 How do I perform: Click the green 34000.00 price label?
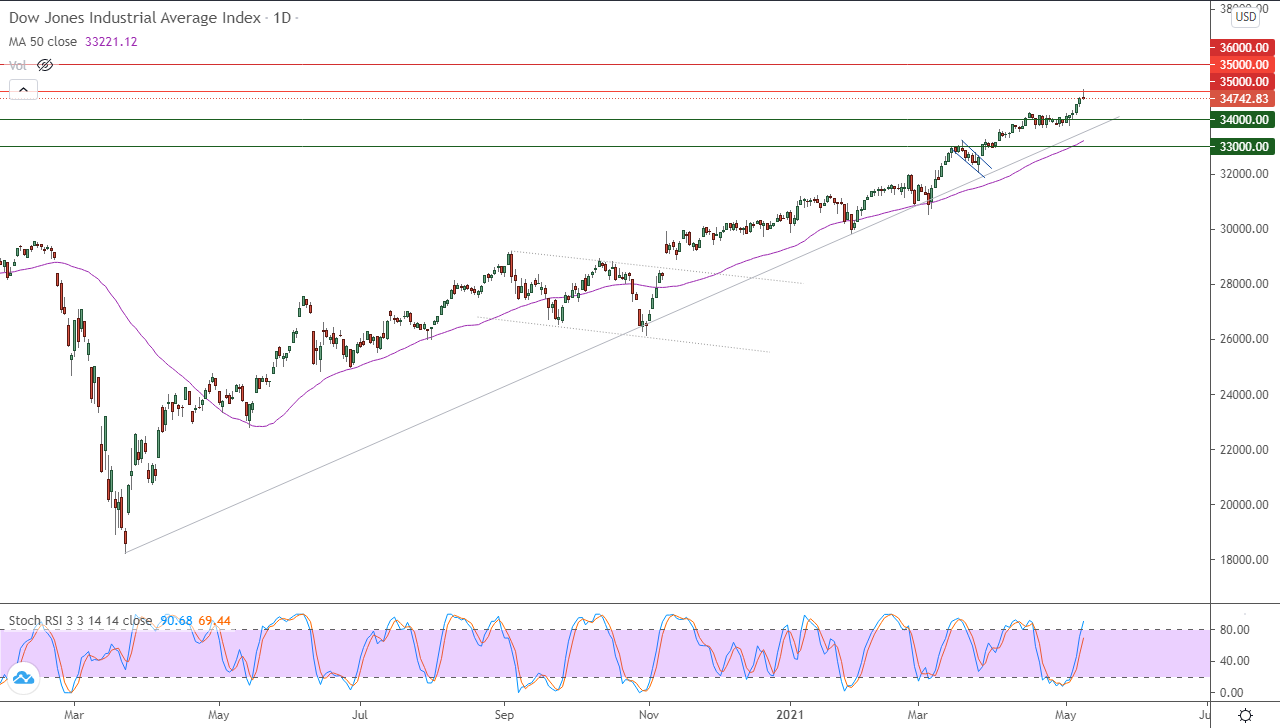(x=1243, y=119)
